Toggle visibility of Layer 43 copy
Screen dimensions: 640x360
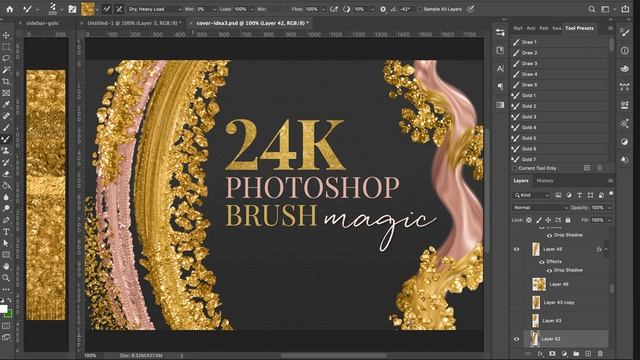click(516, 302)
